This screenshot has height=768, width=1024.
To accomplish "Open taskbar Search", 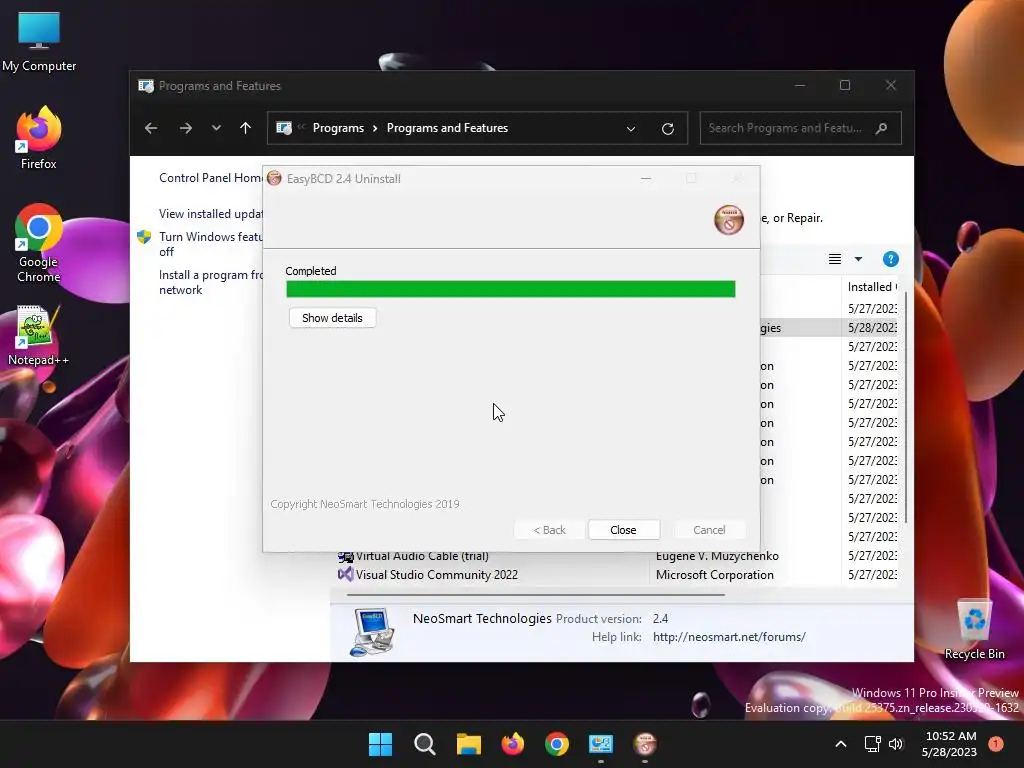I will tap(424, 744).
